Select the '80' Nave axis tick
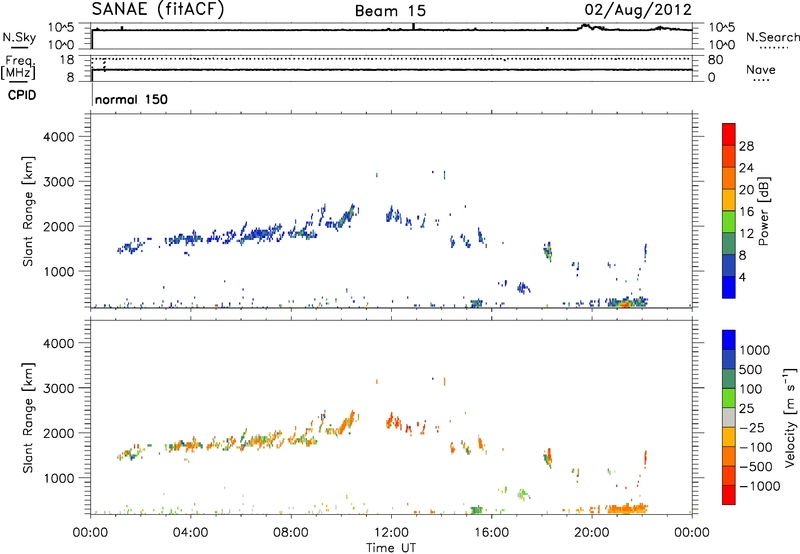Image resolution: width=800 pixels, height=554 pixels. coord(715,60)
